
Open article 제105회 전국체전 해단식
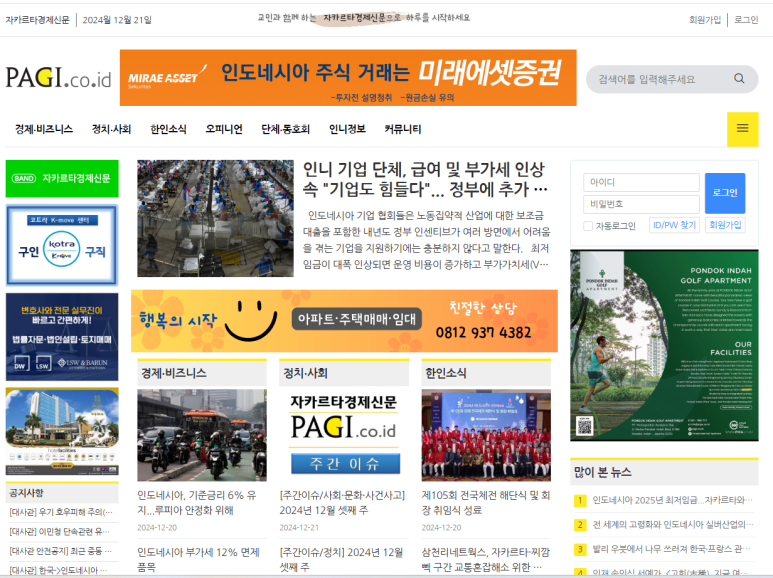[x=486, y=503]
